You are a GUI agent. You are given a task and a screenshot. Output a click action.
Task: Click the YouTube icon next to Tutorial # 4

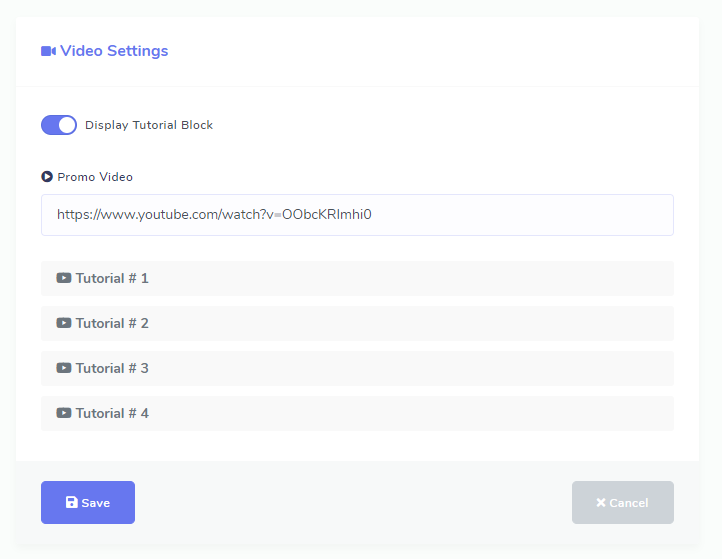point(64,413)
